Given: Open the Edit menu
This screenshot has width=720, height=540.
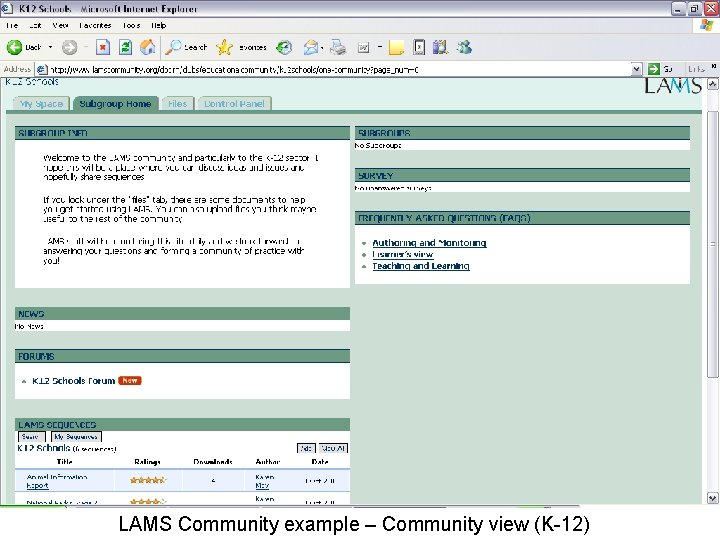Looking at the screenshot, I should point(35,25).
